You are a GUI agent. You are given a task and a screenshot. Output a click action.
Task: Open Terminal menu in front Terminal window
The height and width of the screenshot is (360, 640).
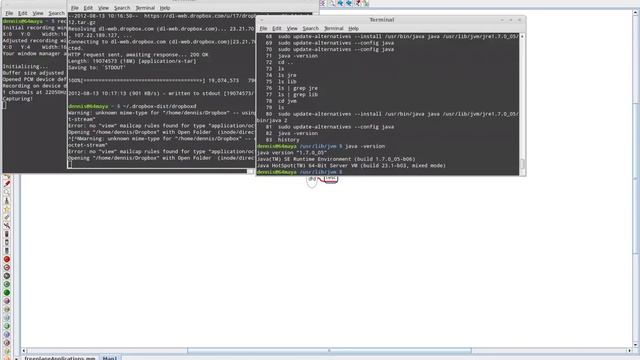pos(333,29)
